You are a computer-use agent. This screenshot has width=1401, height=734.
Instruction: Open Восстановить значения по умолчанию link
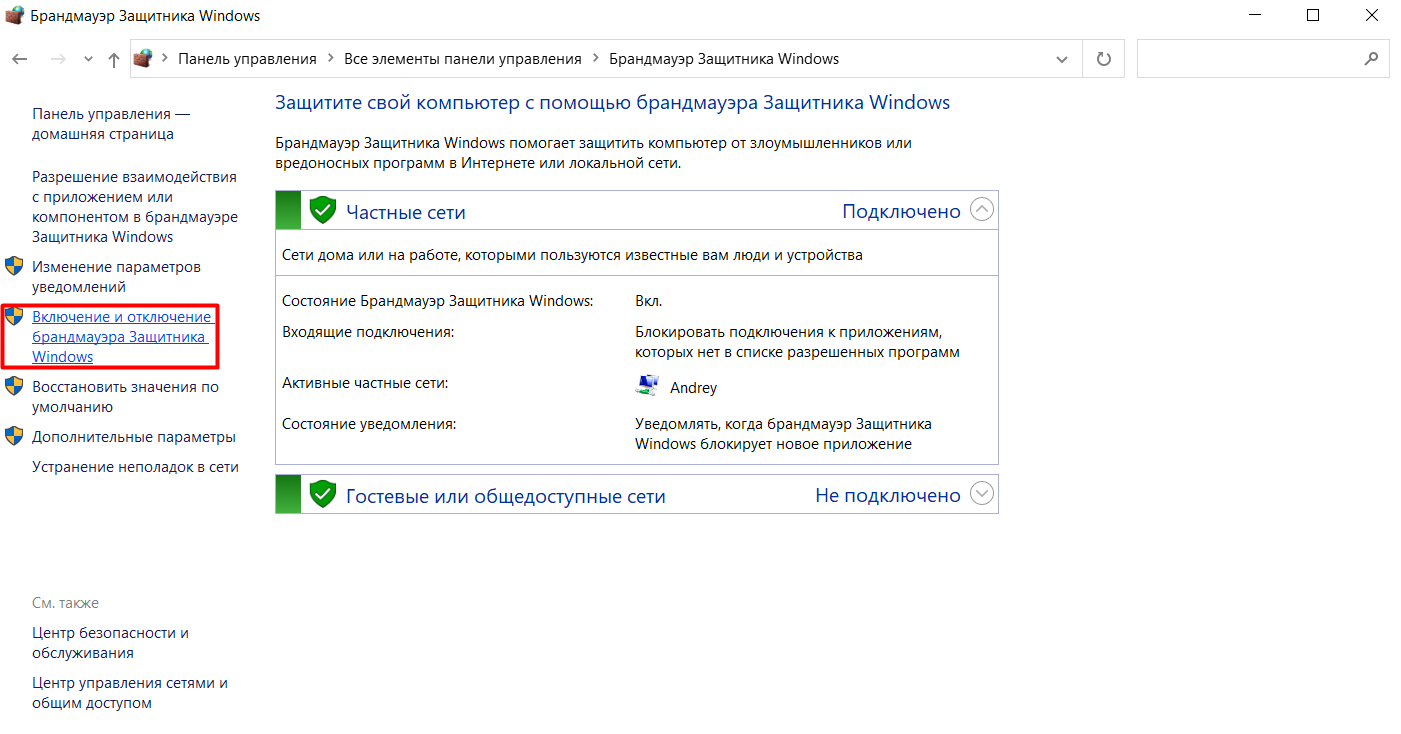click(125, 397)
